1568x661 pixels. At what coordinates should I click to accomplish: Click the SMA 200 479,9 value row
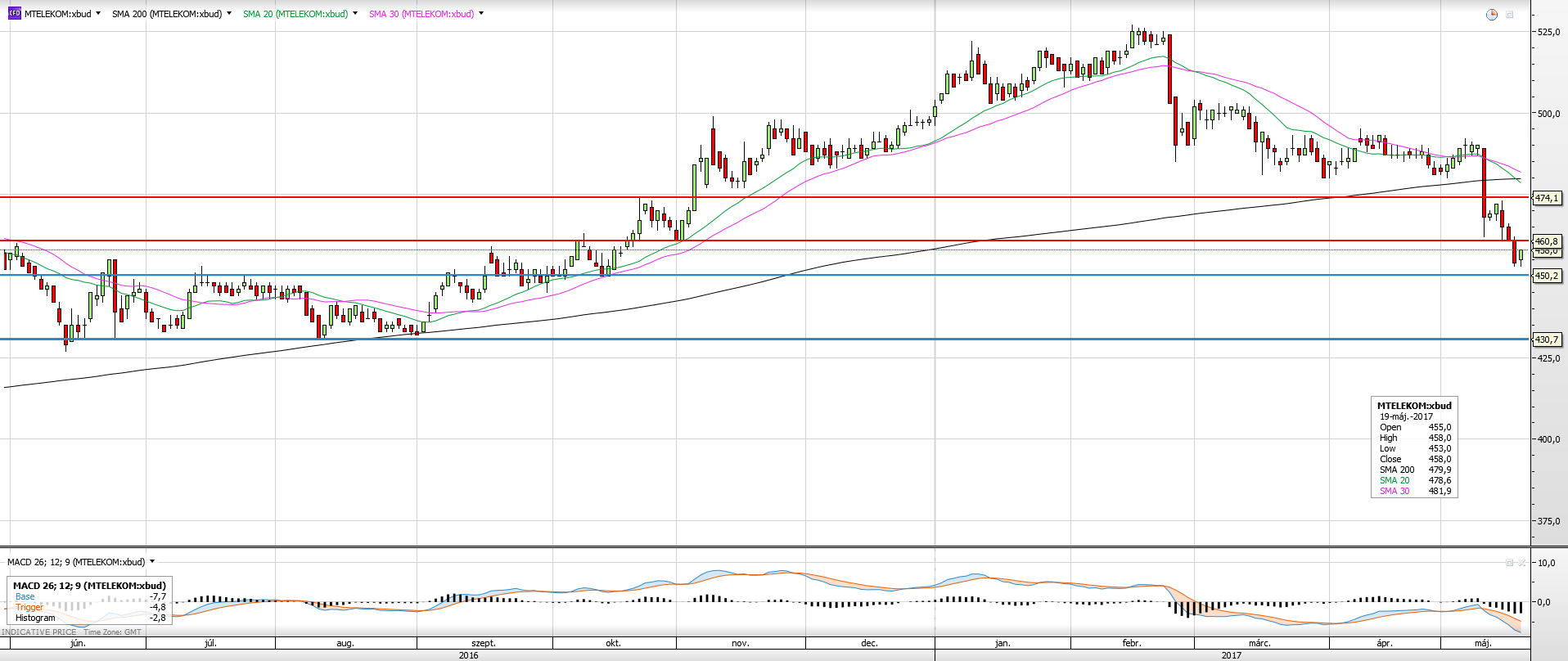(x=1415, y=470)
